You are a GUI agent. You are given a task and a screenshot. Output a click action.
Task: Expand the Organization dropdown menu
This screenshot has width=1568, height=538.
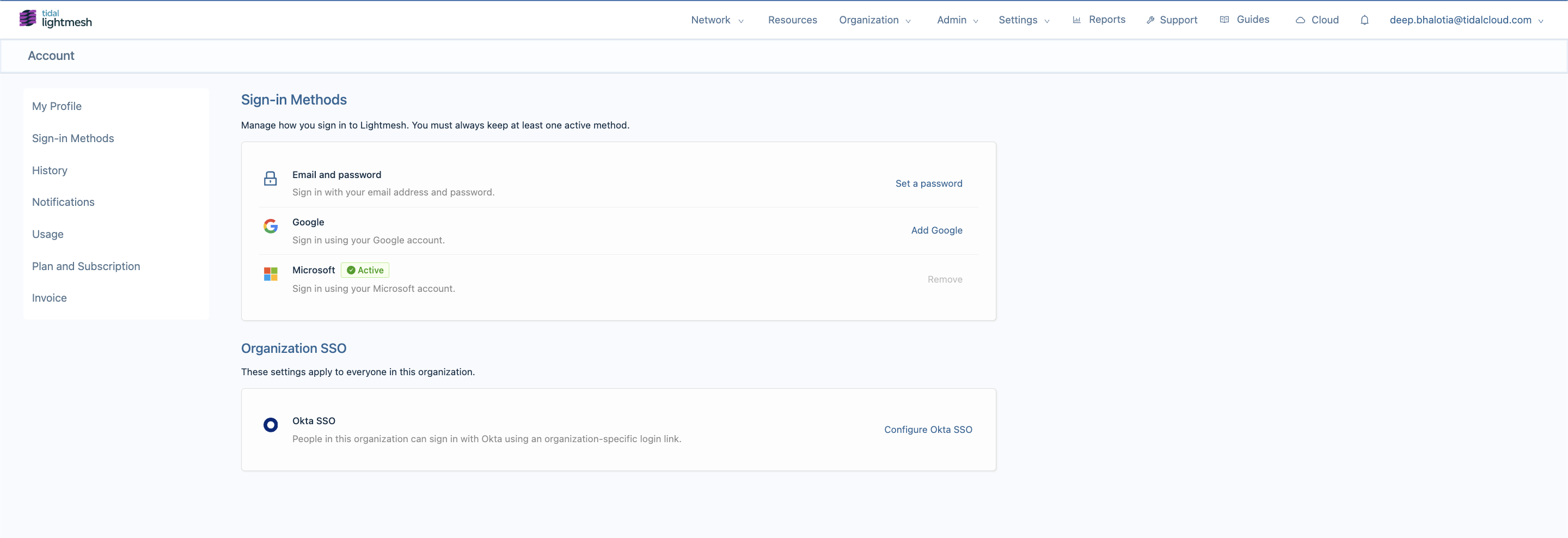pyautogui.click(x=875, y=20)
